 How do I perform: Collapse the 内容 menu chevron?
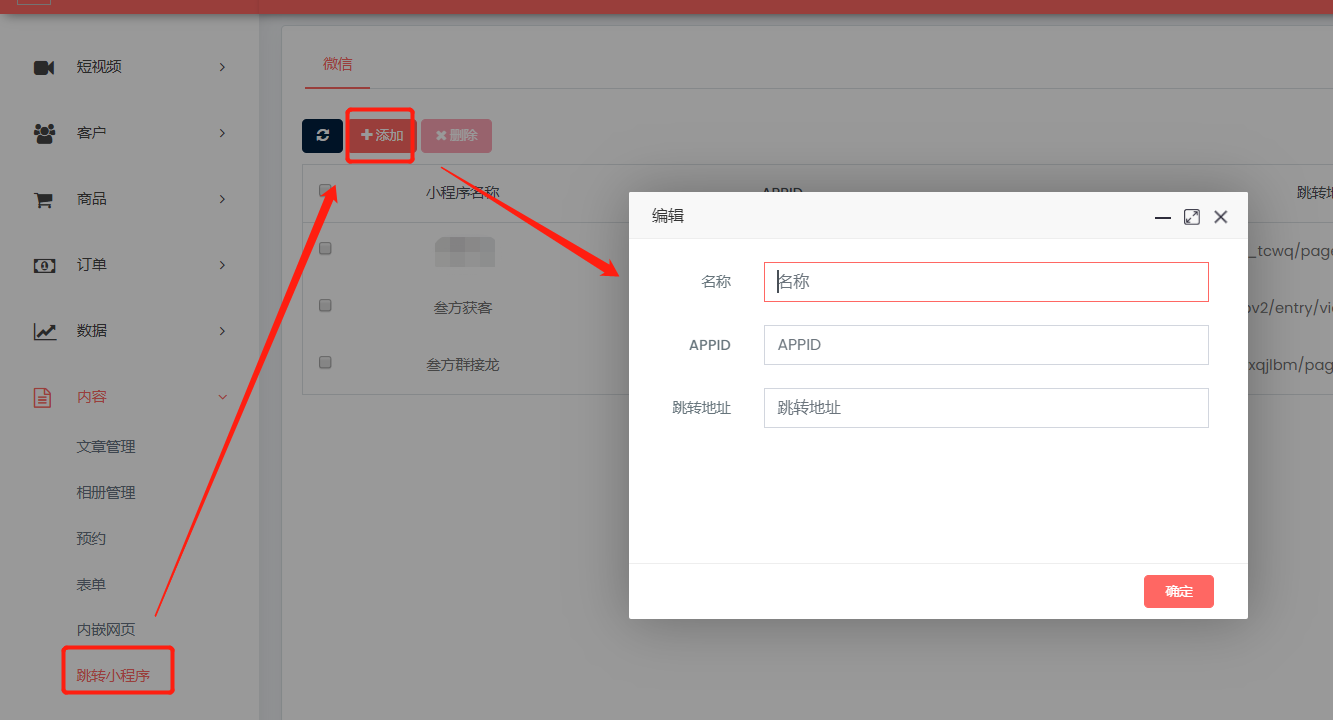point(222,397)
